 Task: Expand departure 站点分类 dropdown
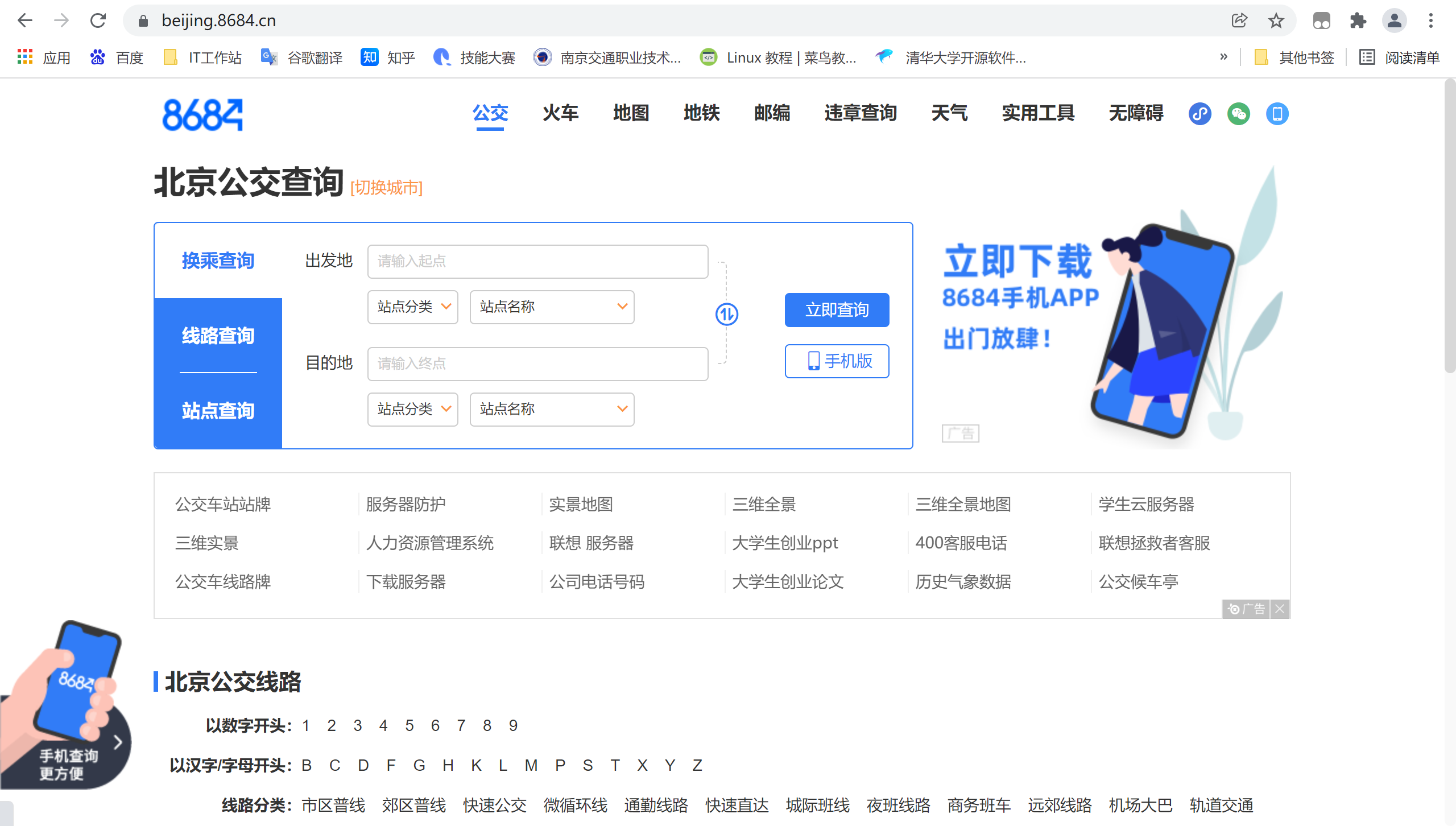click(x=412, y=307)
